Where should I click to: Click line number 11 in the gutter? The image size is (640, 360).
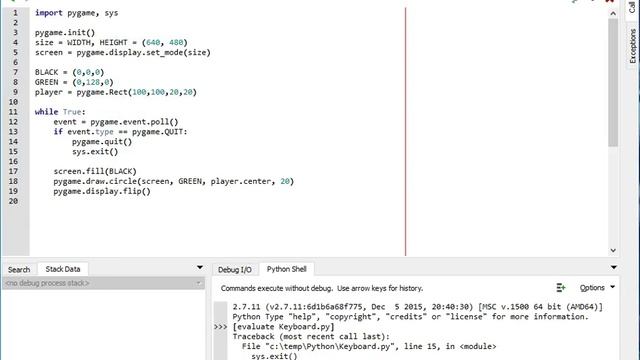coord(13,112)
